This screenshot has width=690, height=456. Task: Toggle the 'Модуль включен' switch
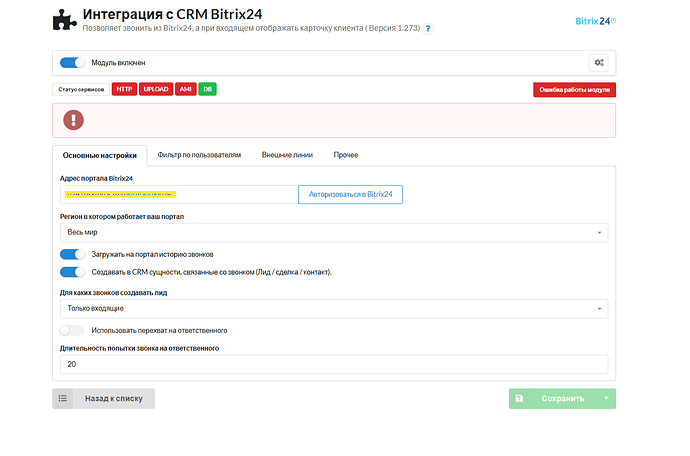coord(73,63)
